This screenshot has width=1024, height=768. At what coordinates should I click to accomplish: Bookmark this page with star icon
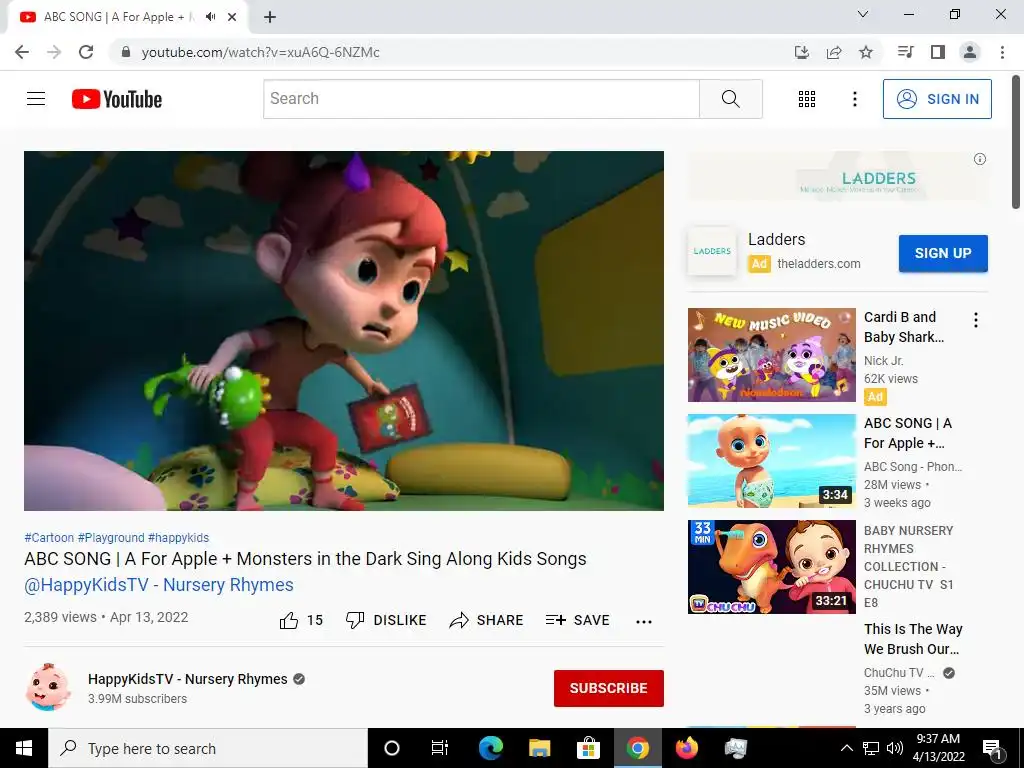pyautogui.click(x=866, y=52)
